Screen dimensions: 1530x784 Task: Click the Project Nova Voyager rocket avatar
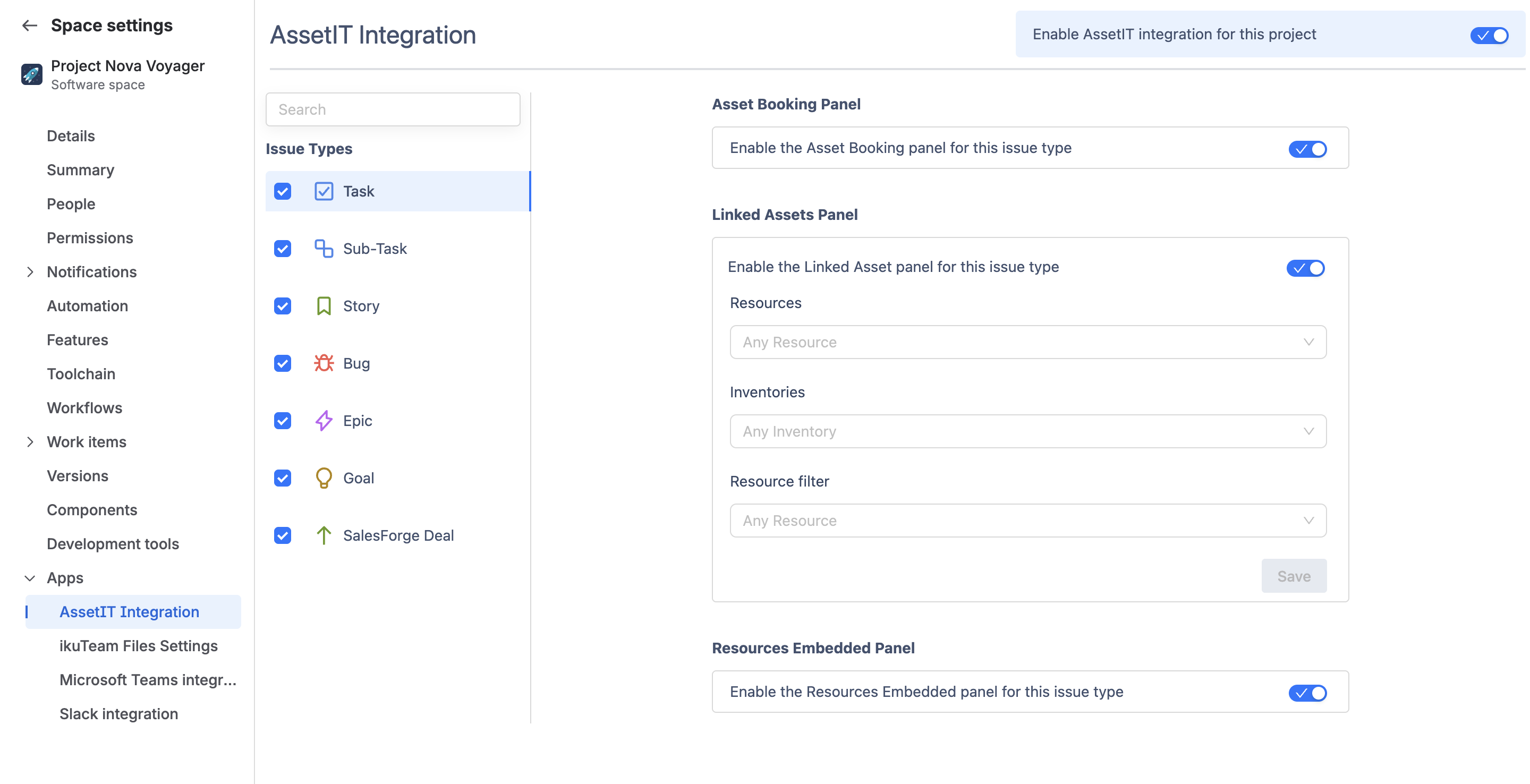pos(31,74)
